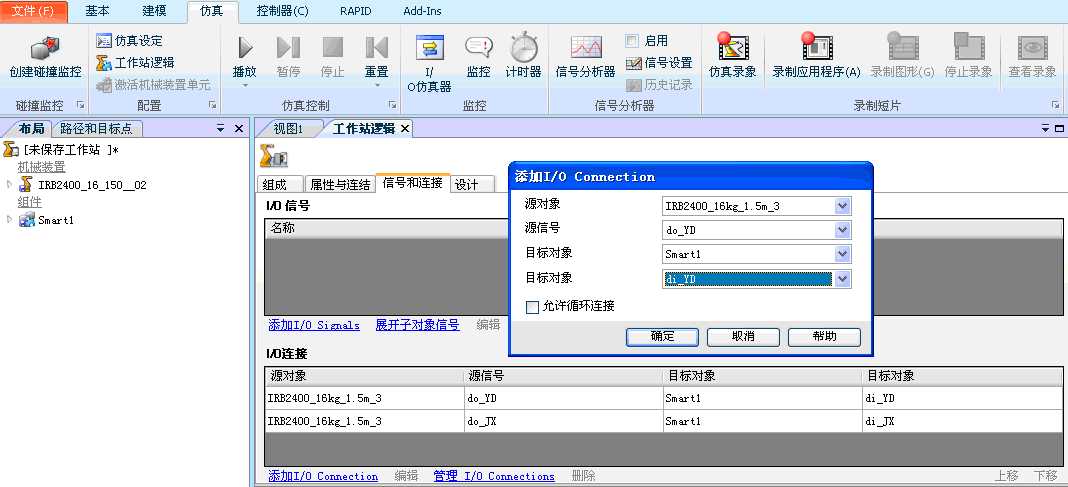The width and height of the screenshot is (1068, 487).
Task: Open 工作站逻辑 from the ribbon
Action: [x=135, y=63]
